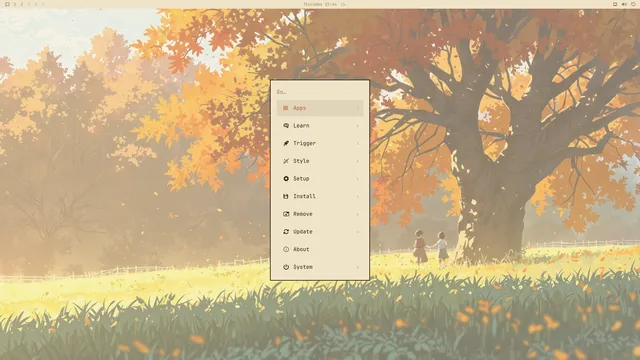
Task: Switch to workspace 4 in top bar
Action: (36, 4)
